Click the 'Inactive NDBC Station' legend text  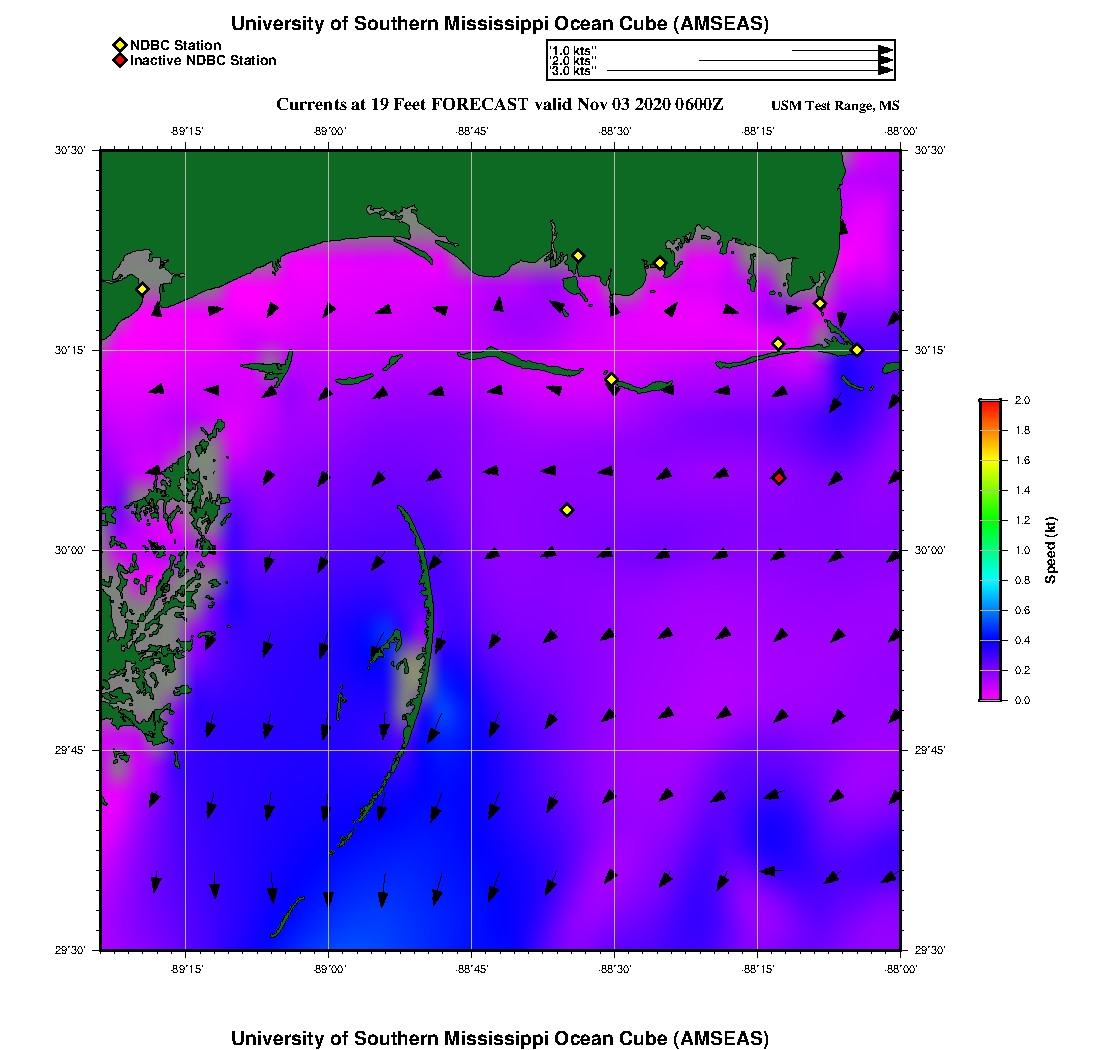203,61
